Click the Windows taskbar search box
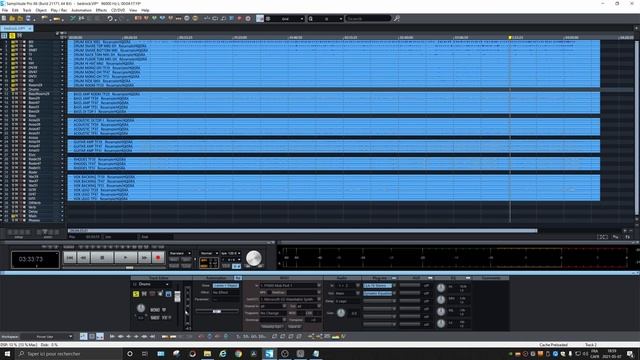Screen dimensions: 640x360 (69, 353)
